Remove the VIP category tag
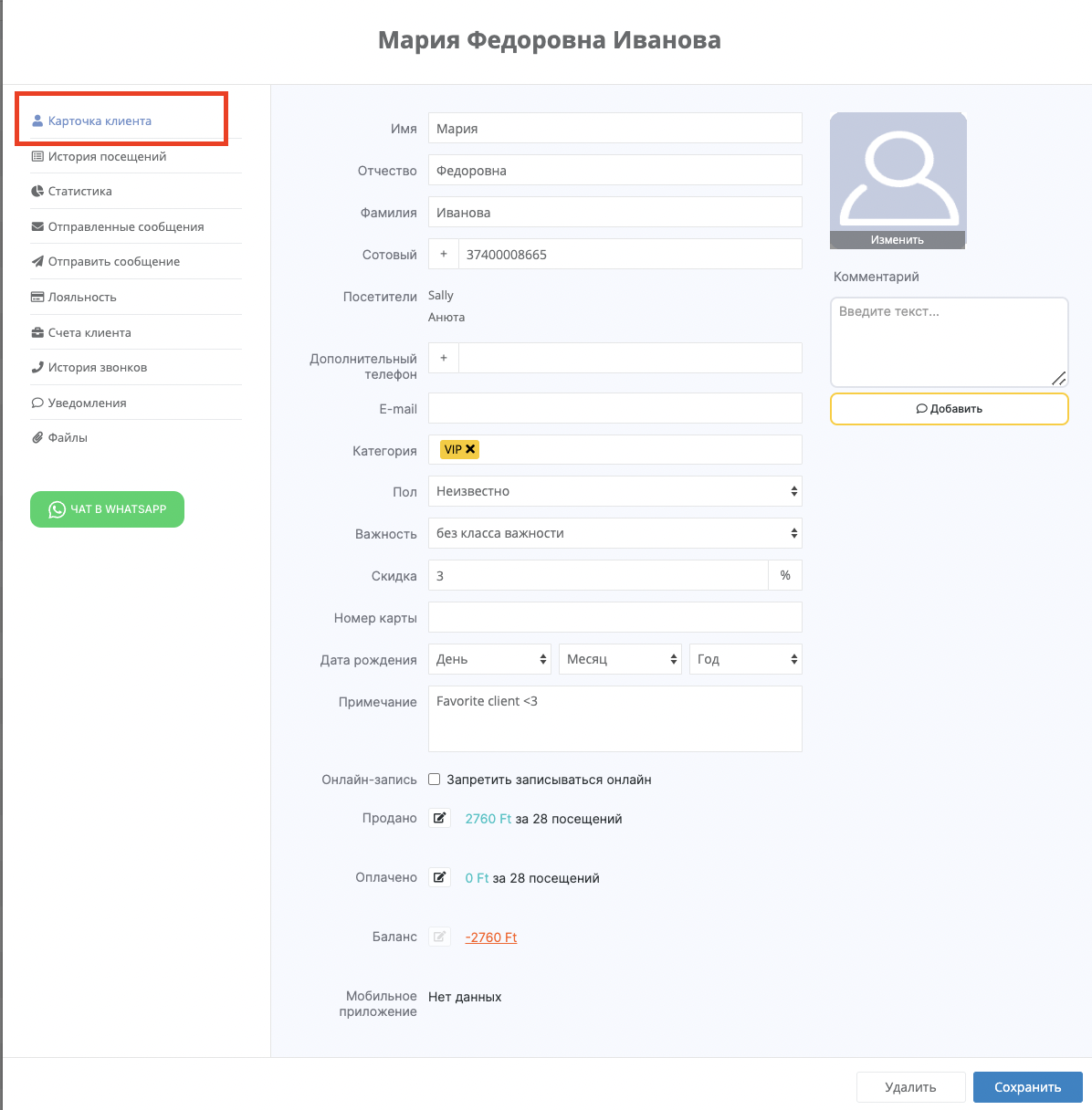Image resolution: width=1092 pixels, height=1110 pixels. [x=471, y=449]
